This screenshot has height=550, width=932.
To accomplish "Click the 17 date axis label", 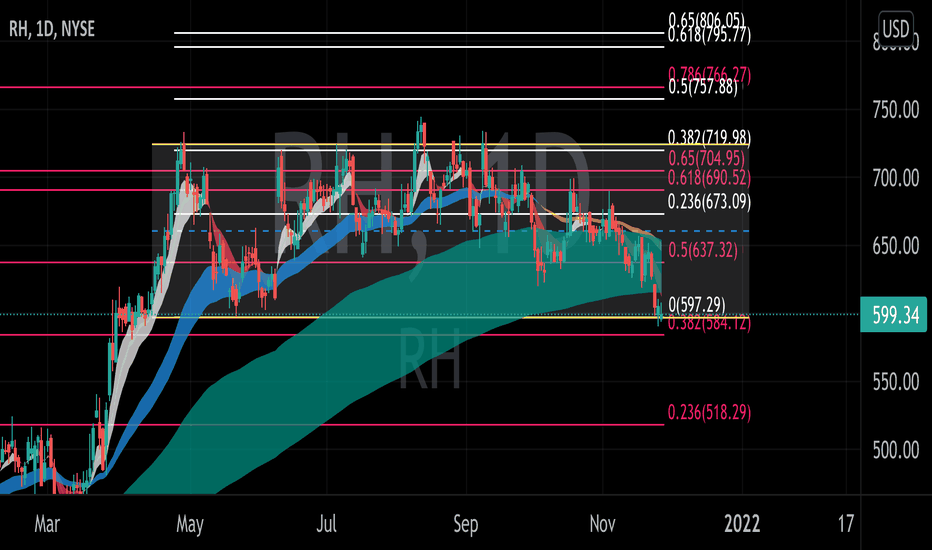I will tap(846, 524).
